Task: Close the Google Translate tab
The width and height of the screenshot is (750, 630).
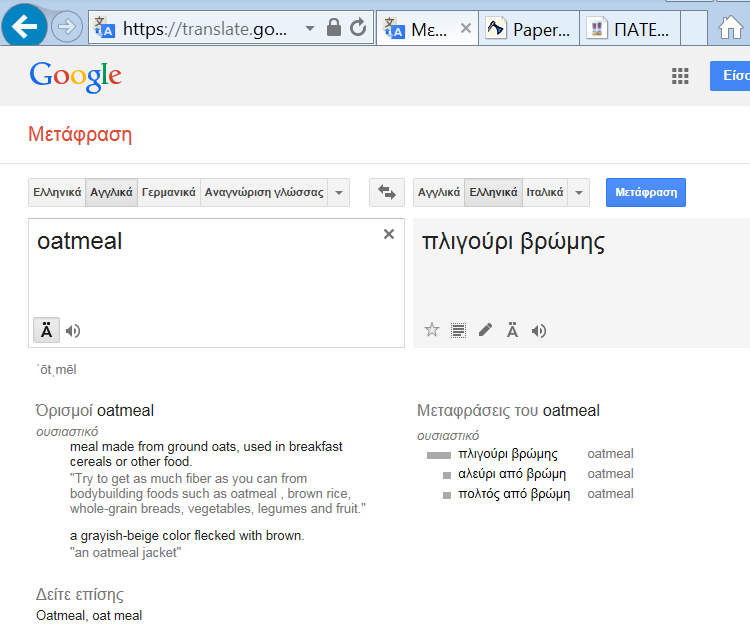Action: click(466, 28)
